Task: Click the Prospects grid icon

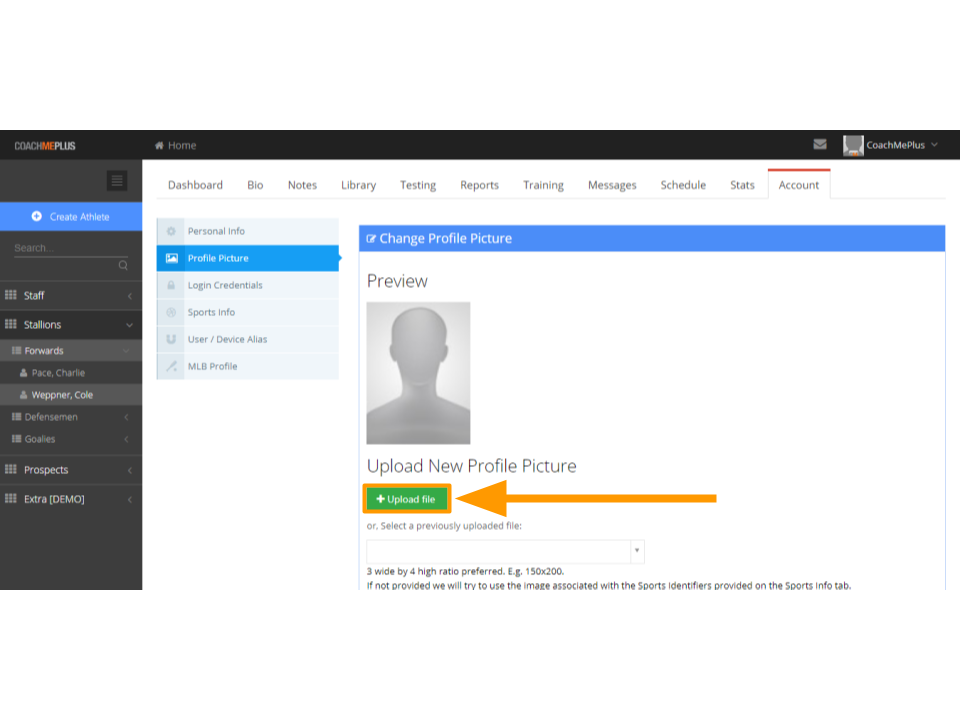Action: (x=10, y=469)
